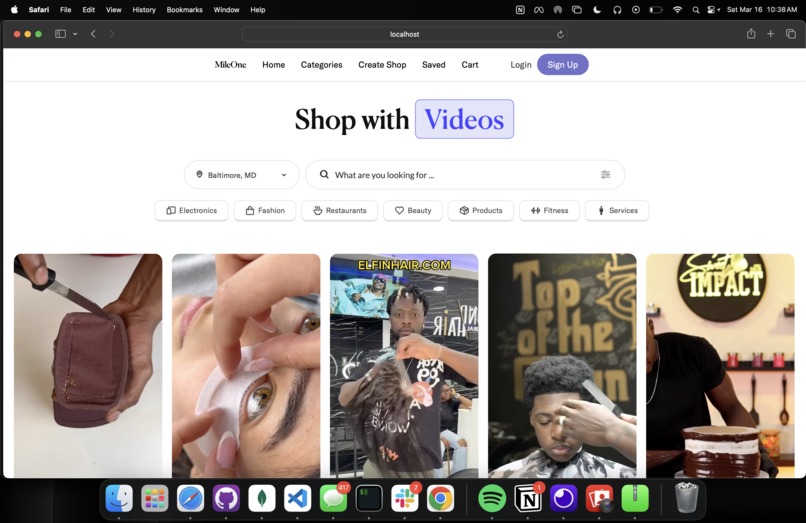Open Trash in the dock
Screen dimensions: 806x523
coord(686,498)
